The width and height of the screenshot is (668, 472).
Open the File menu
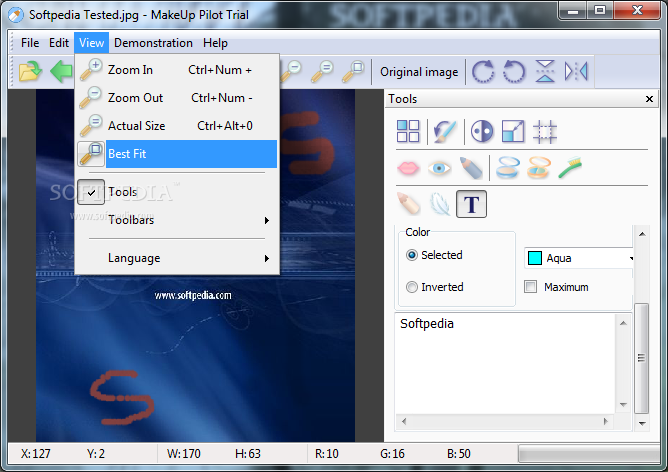point(30,43)
